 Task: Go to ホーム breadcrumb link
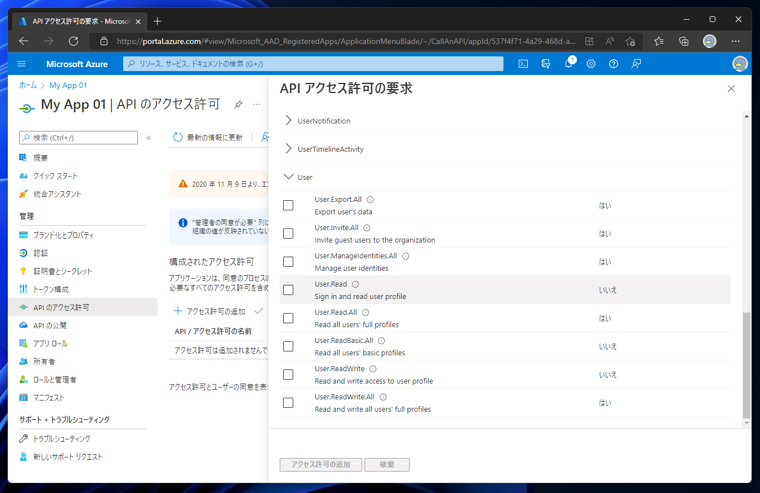tap(28, 85)
